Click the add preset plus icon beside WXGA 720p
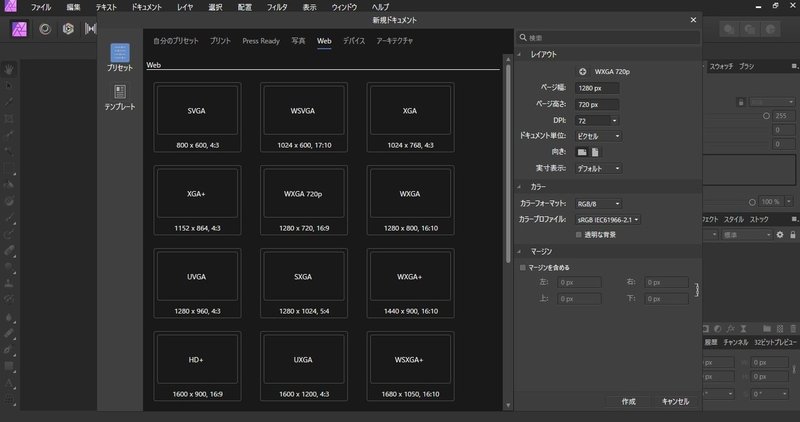The image size is (800, 422). point(583,71)
